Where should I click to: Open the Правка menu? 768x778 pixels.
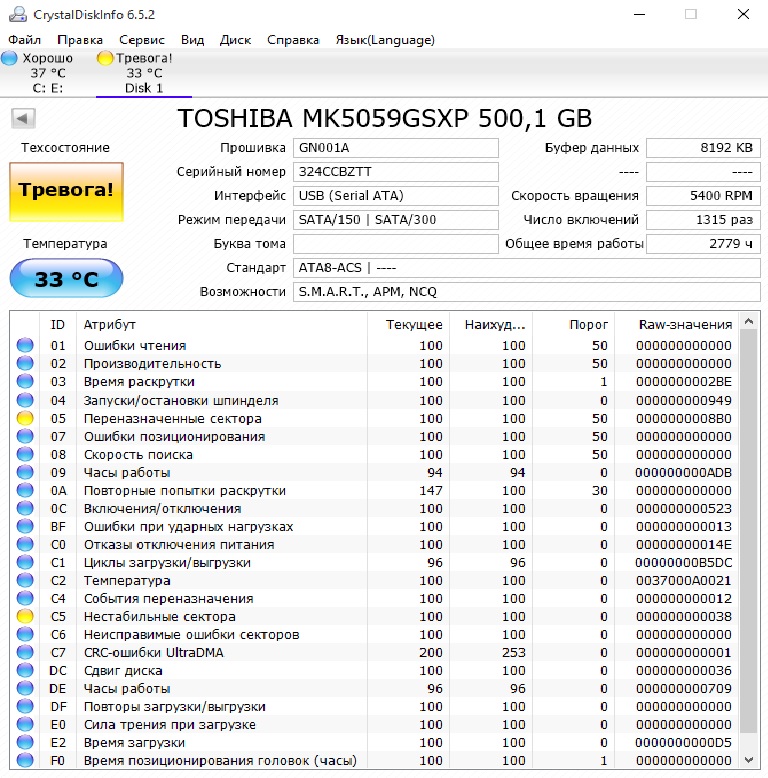(x=80, y=40)
